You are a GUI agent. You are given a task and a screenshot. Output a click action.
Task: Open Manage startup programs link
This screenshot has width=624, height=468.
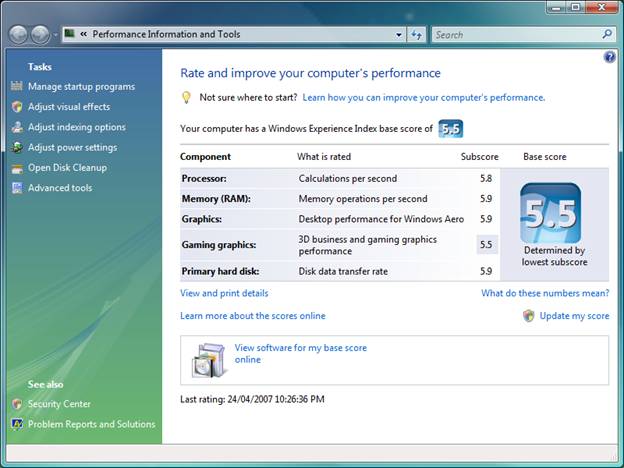pos(81,86)
